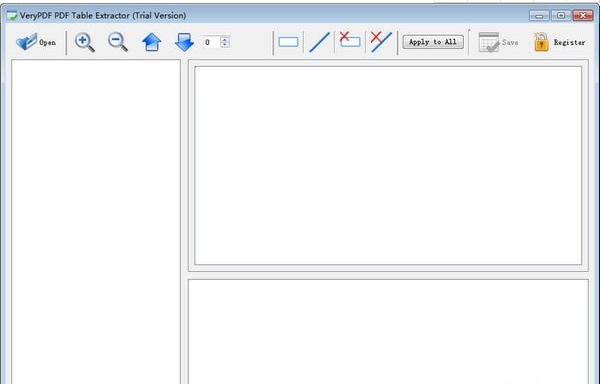Open a PDF with the Open button
This screenshot has height=384, width=600.
pyautogui.click(x=36, y=42)
